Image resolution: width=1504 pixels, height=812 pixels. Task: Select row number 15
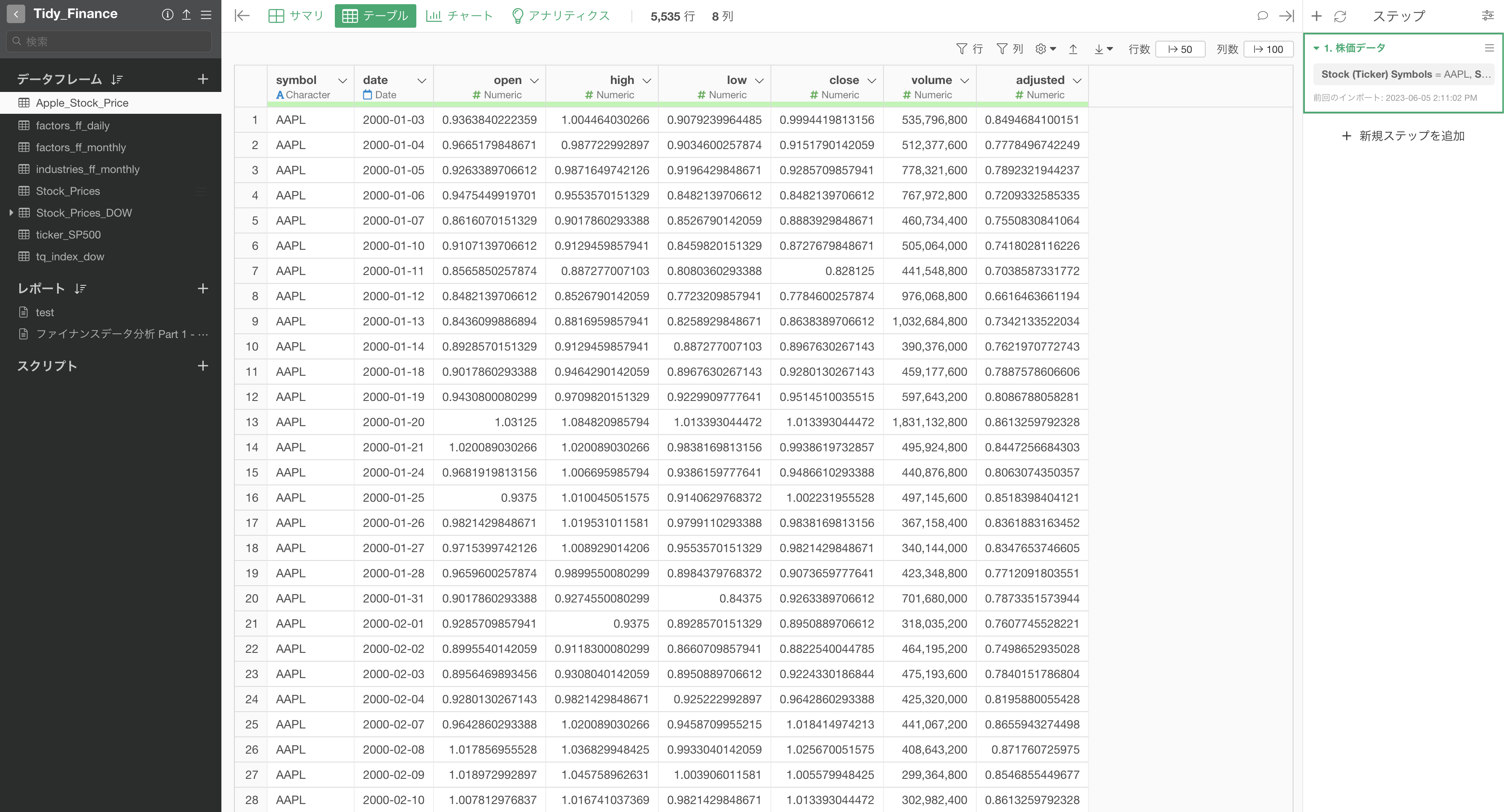(251, 472)
